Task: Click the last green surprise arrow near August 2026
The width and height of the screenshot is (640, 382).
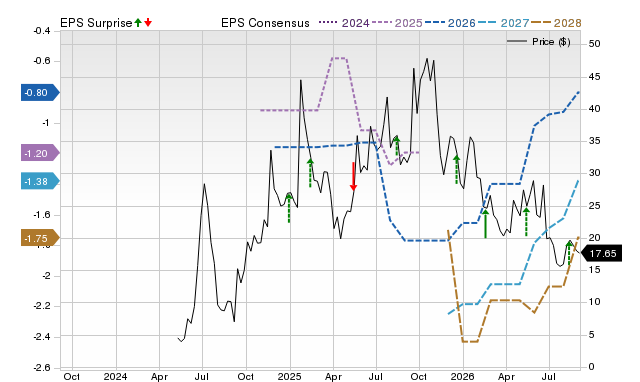Action: (569, 253)
